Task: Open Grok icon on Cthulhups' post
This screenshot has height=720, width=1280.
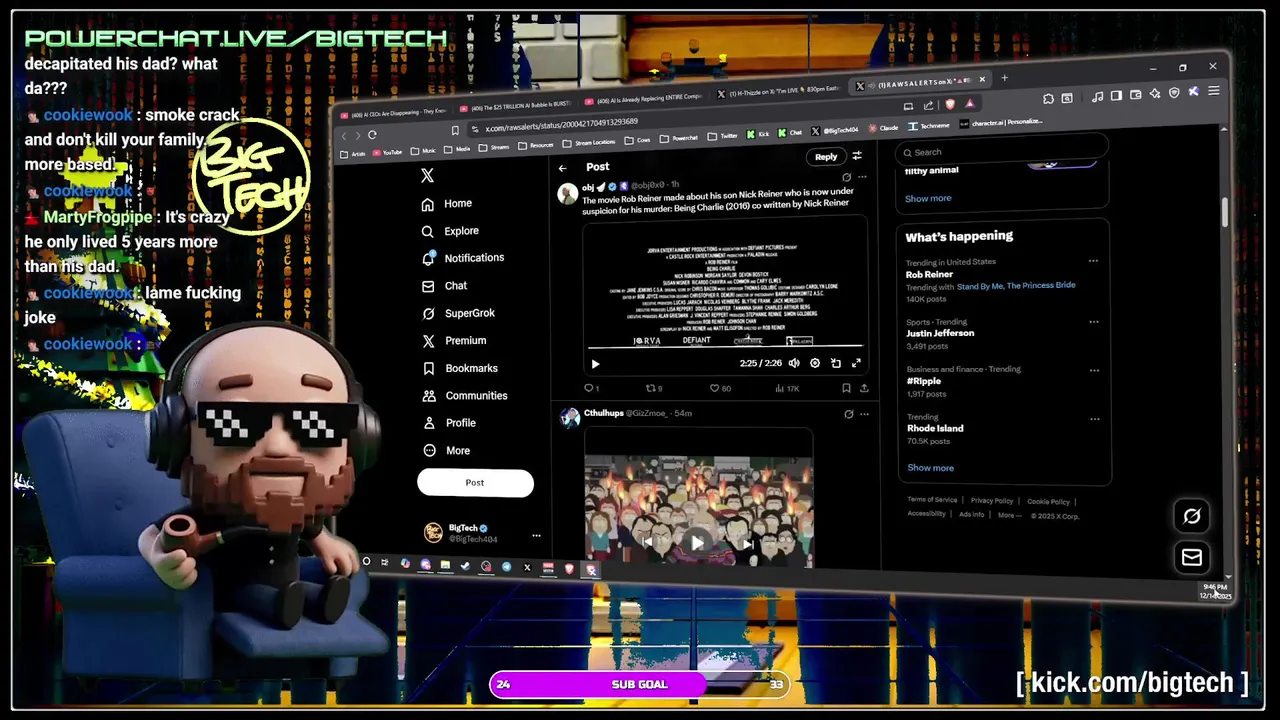Action: click(848, 414)
